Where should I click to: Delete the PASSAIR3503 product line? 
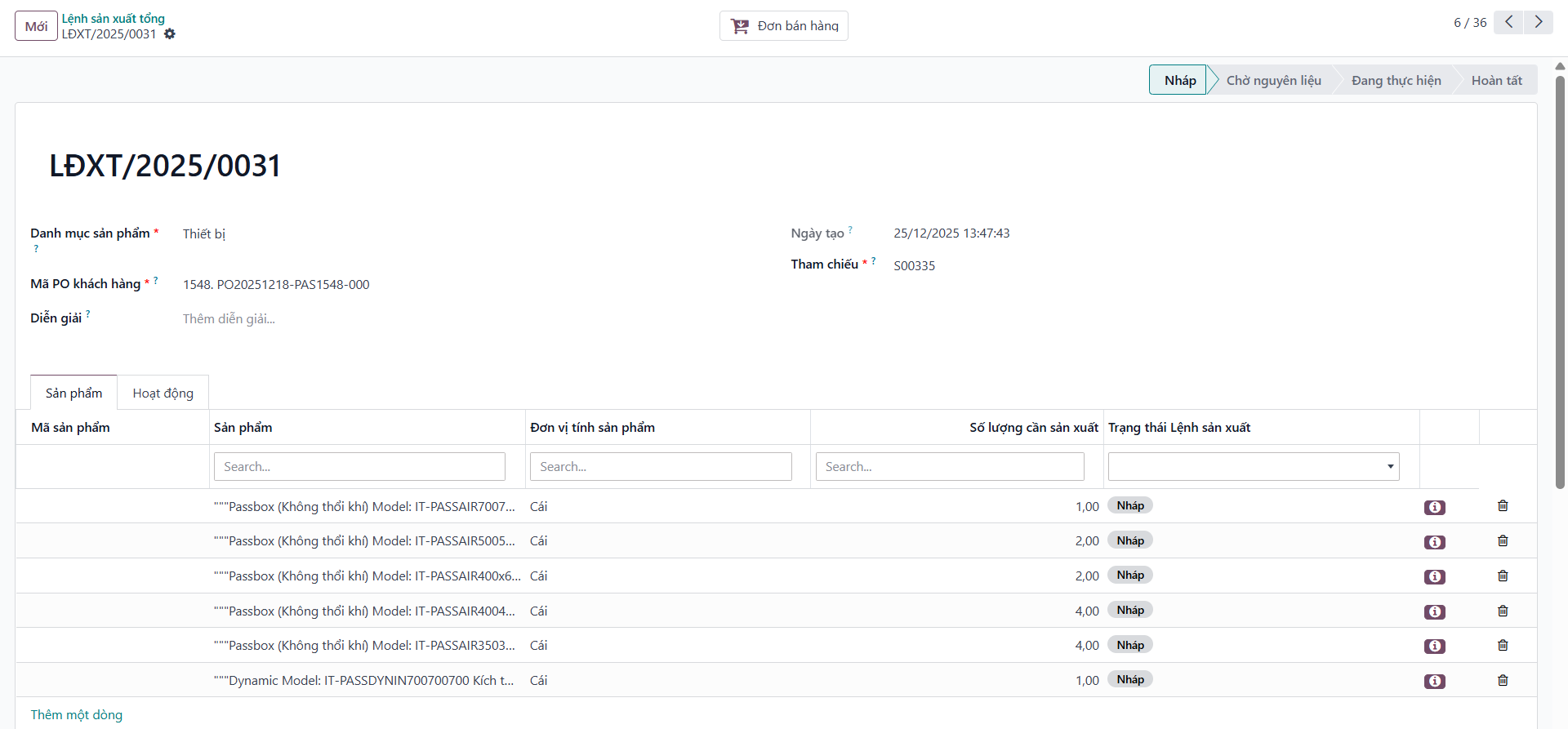[1503, 646]
